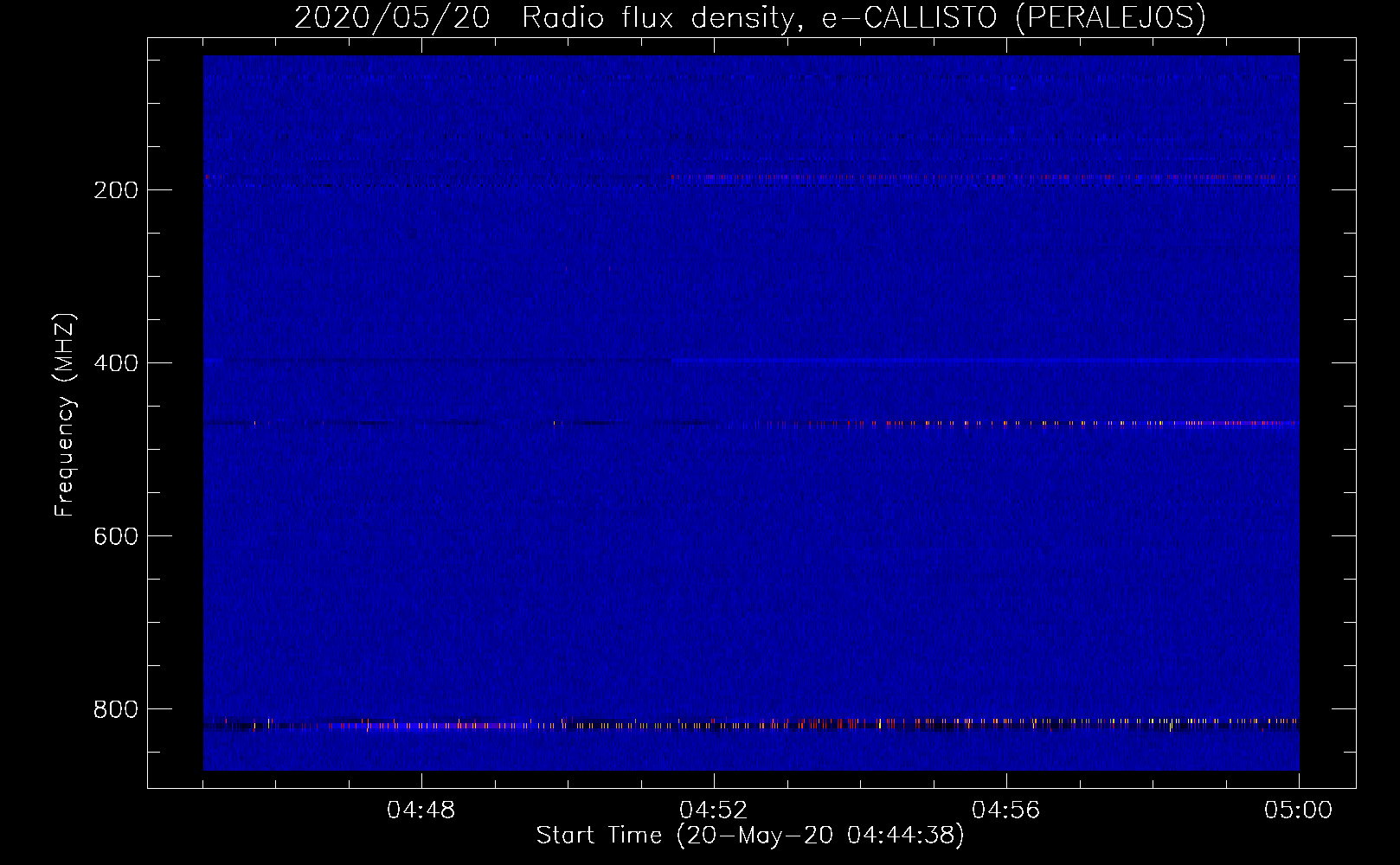
Task: Click the 04:48 time tick label
Action: (x=421, y=811)
